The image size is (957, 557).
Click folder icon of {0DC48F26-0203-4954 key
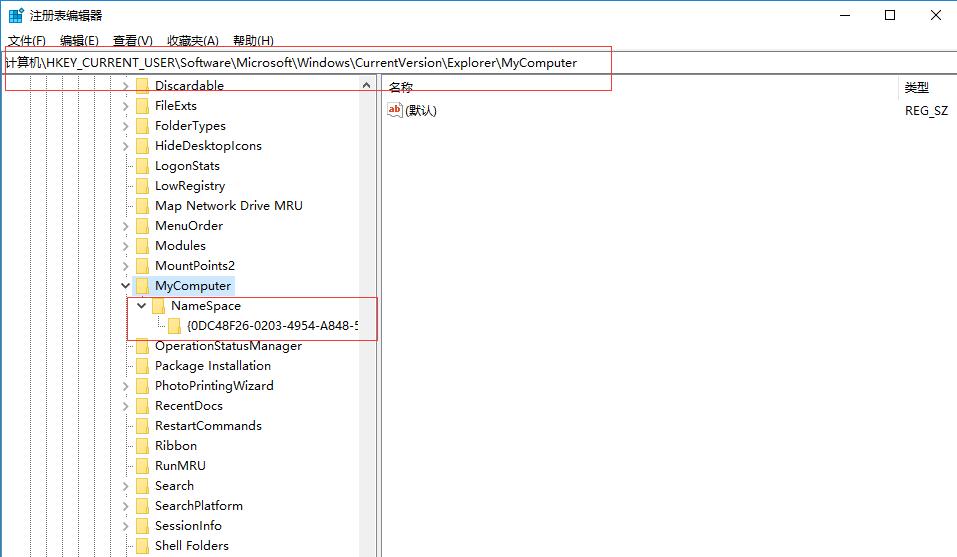(174, 326)
